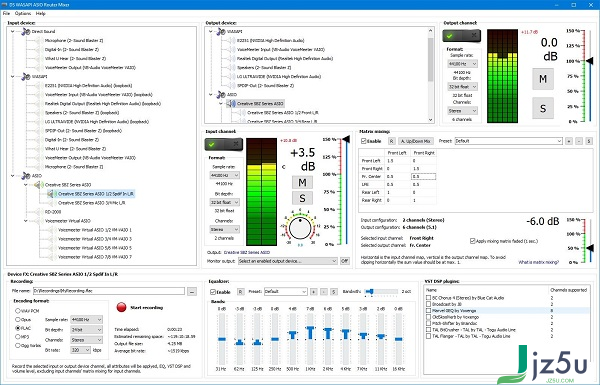Mute the output channel with the M button
This screenshot has width=600, height=385.
[543, 79]
